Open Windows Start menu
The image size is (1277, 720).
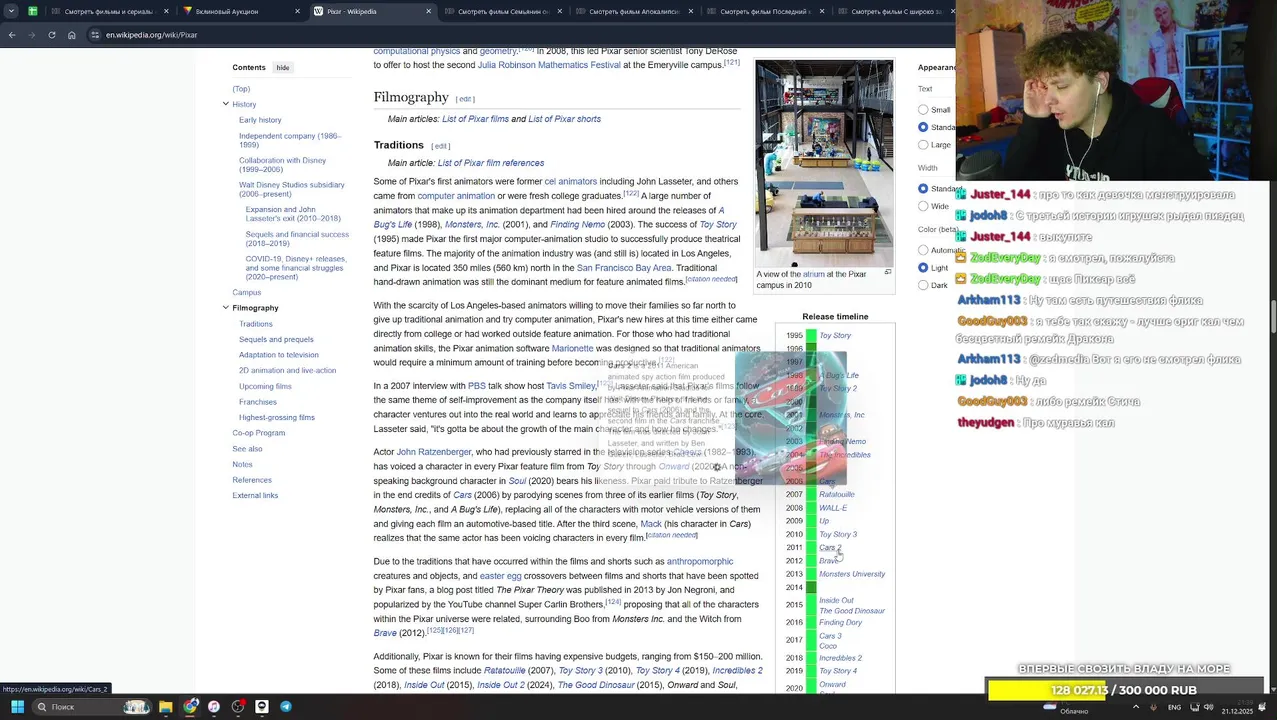(17, 707)
